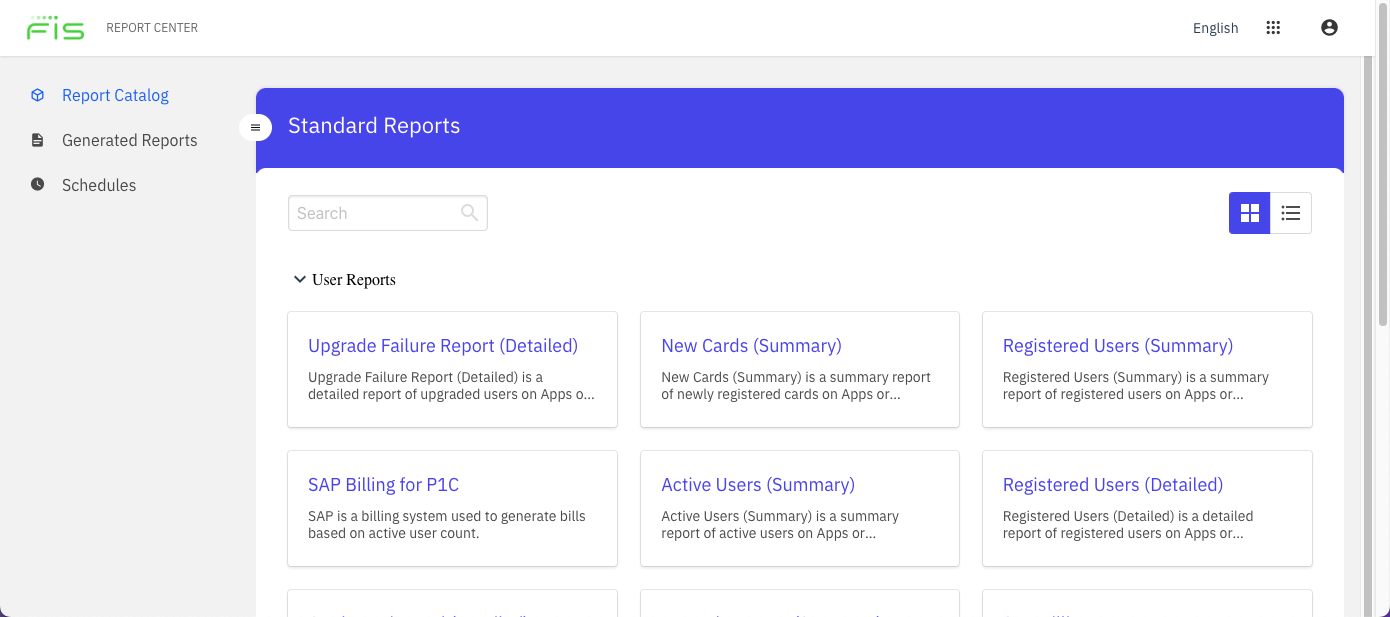Open the apps grid icon in header
Viewport: 1390px width, 617px height.
pos(1273,27)
